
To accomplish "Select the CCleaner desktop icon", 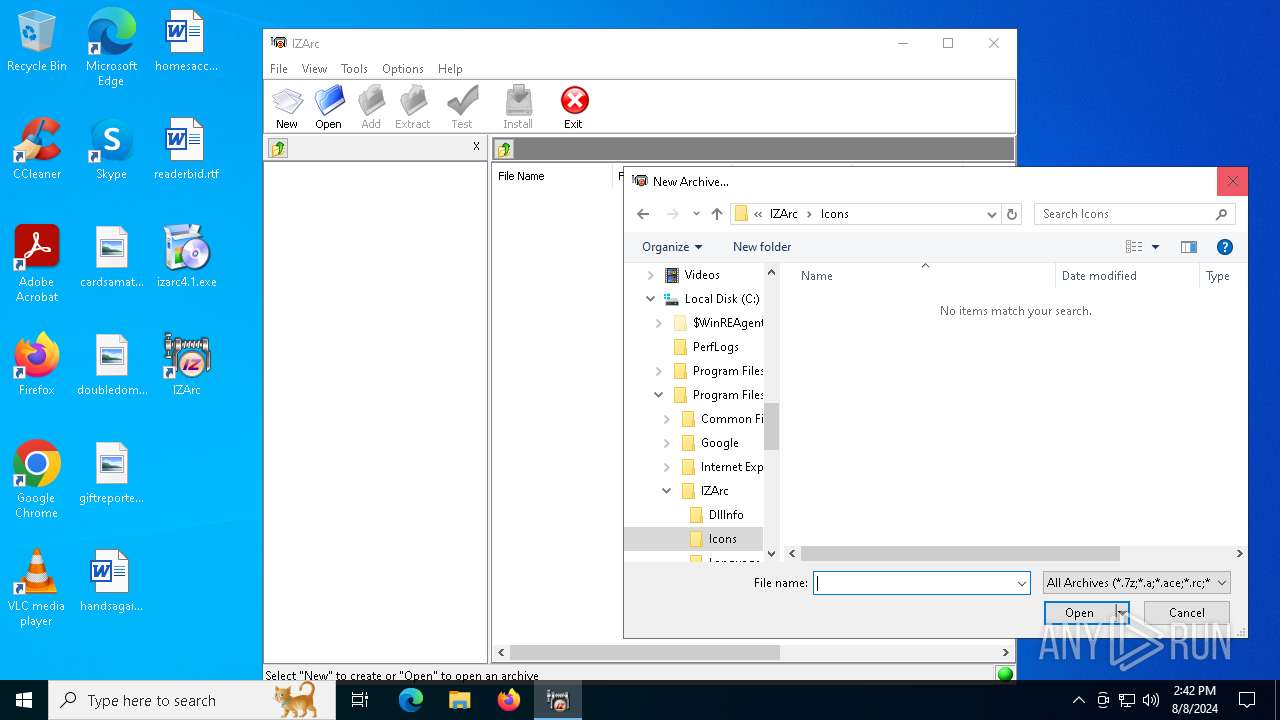I will pos(37,150).
